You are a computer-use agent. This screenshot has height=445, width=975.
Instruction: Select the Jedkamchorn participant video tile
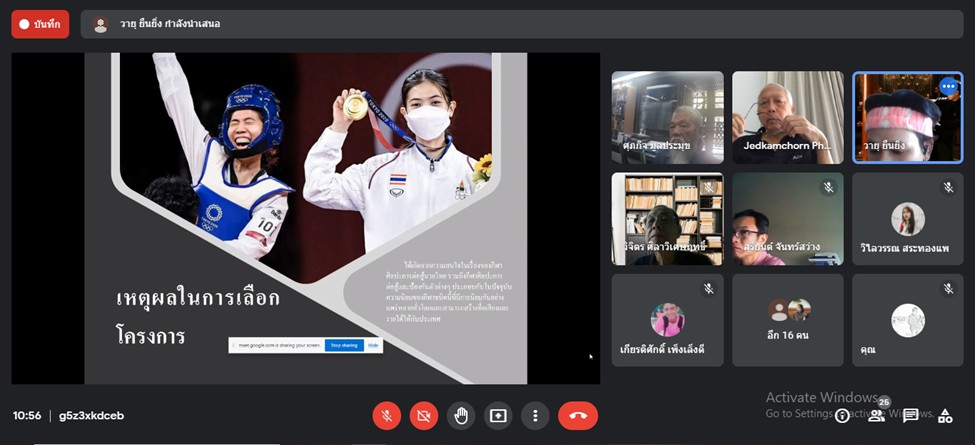(787, 117)
